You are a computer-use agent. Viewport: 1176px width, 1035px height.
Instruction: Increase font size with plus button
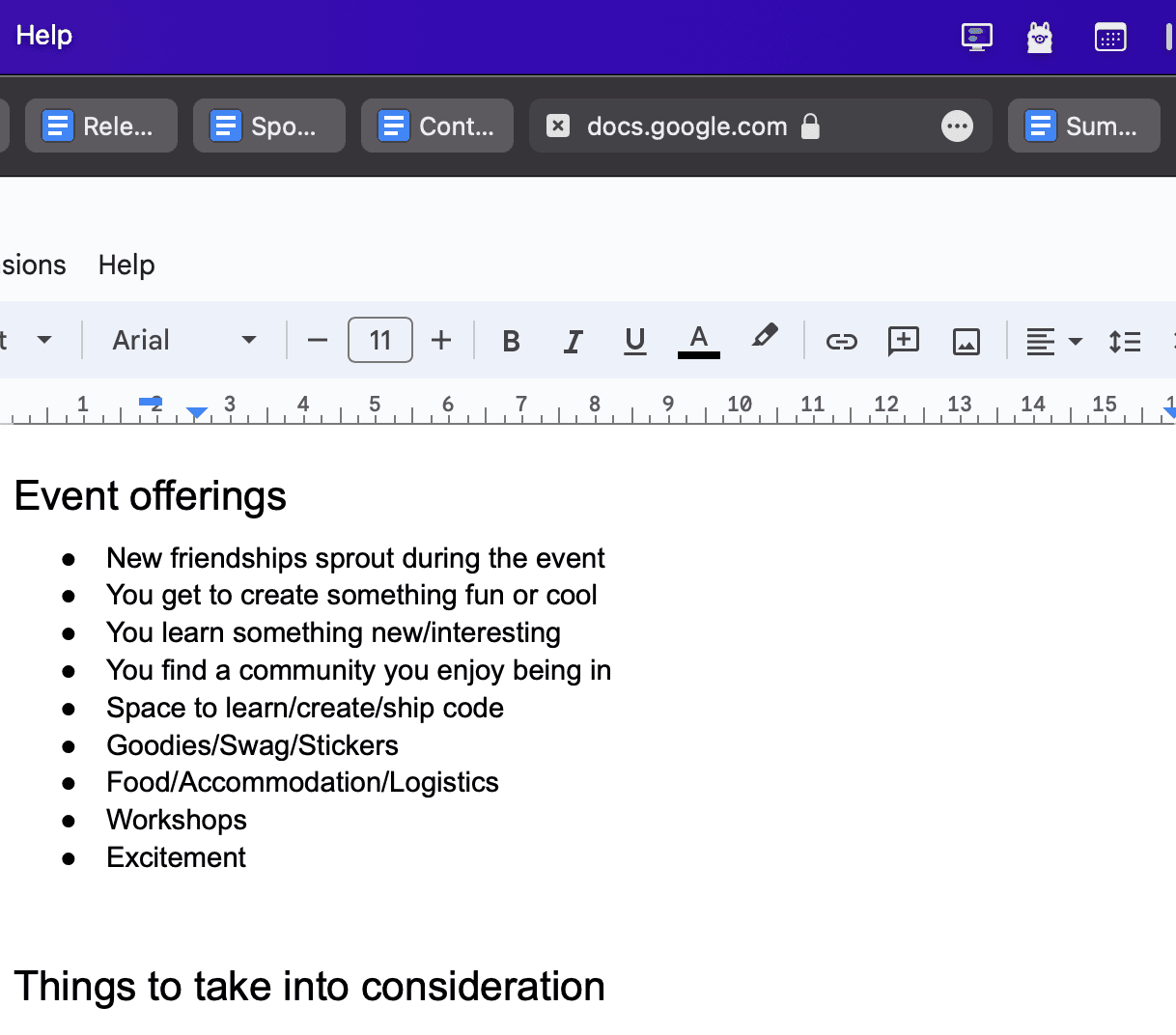coord(441,341)
